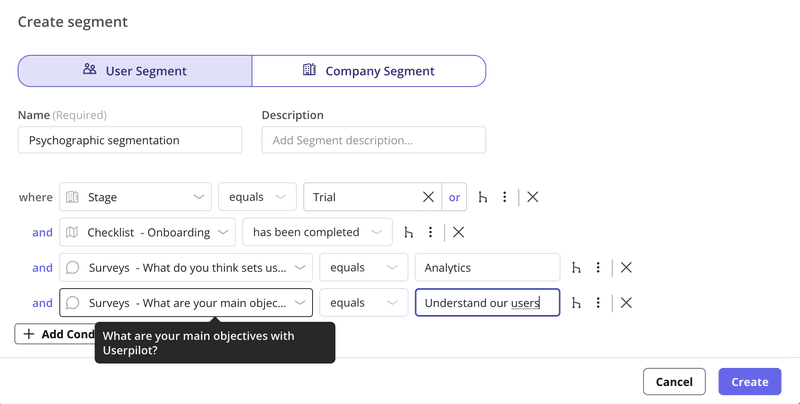Viewport: 800px width, 404px height.
Task: Delete the Checklist Onboarding condition row
Action: pyautogui.click(x=458, y=232)
